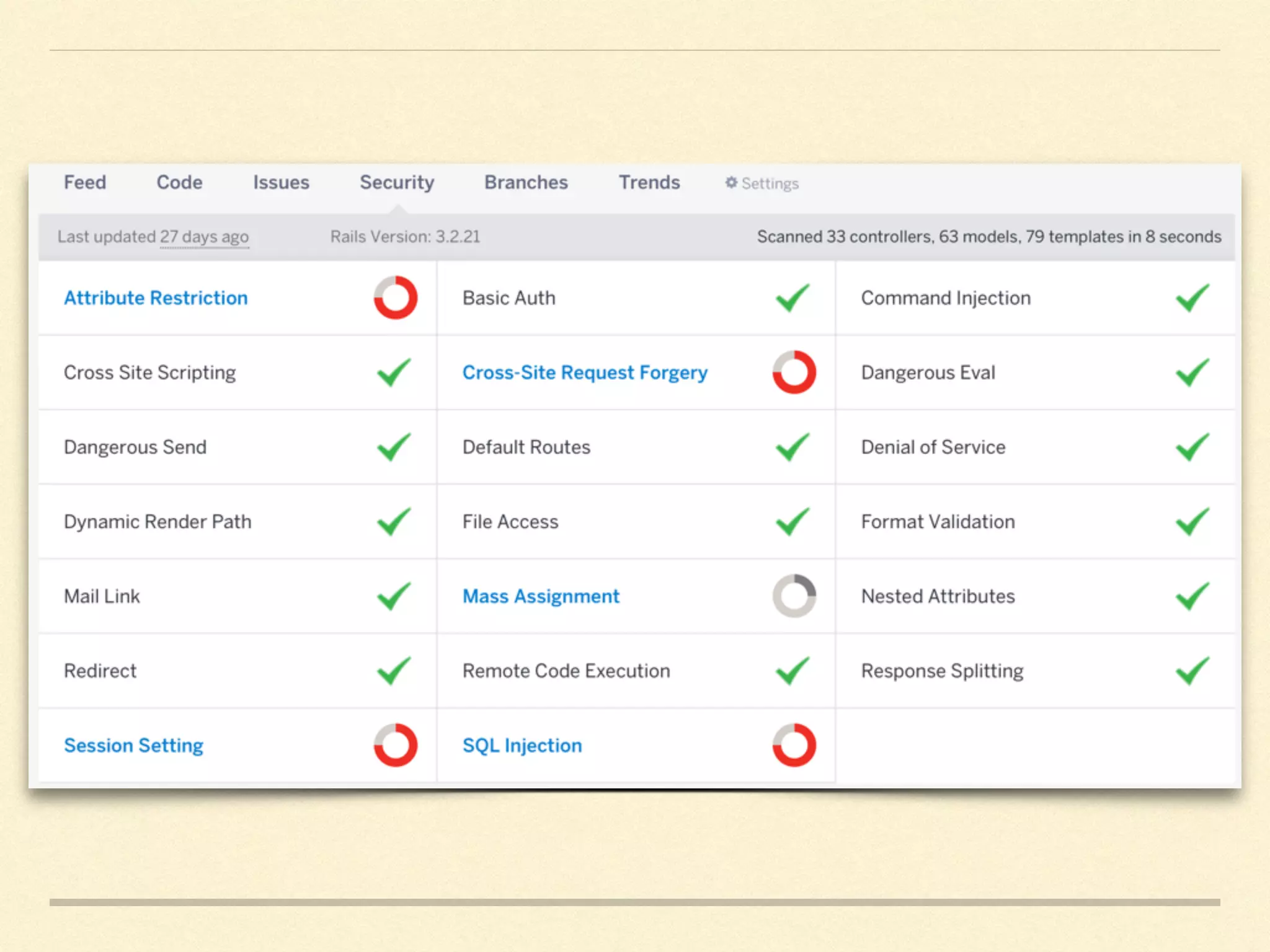Click the '27 days ago' timestamp

(x=204, y=237)
